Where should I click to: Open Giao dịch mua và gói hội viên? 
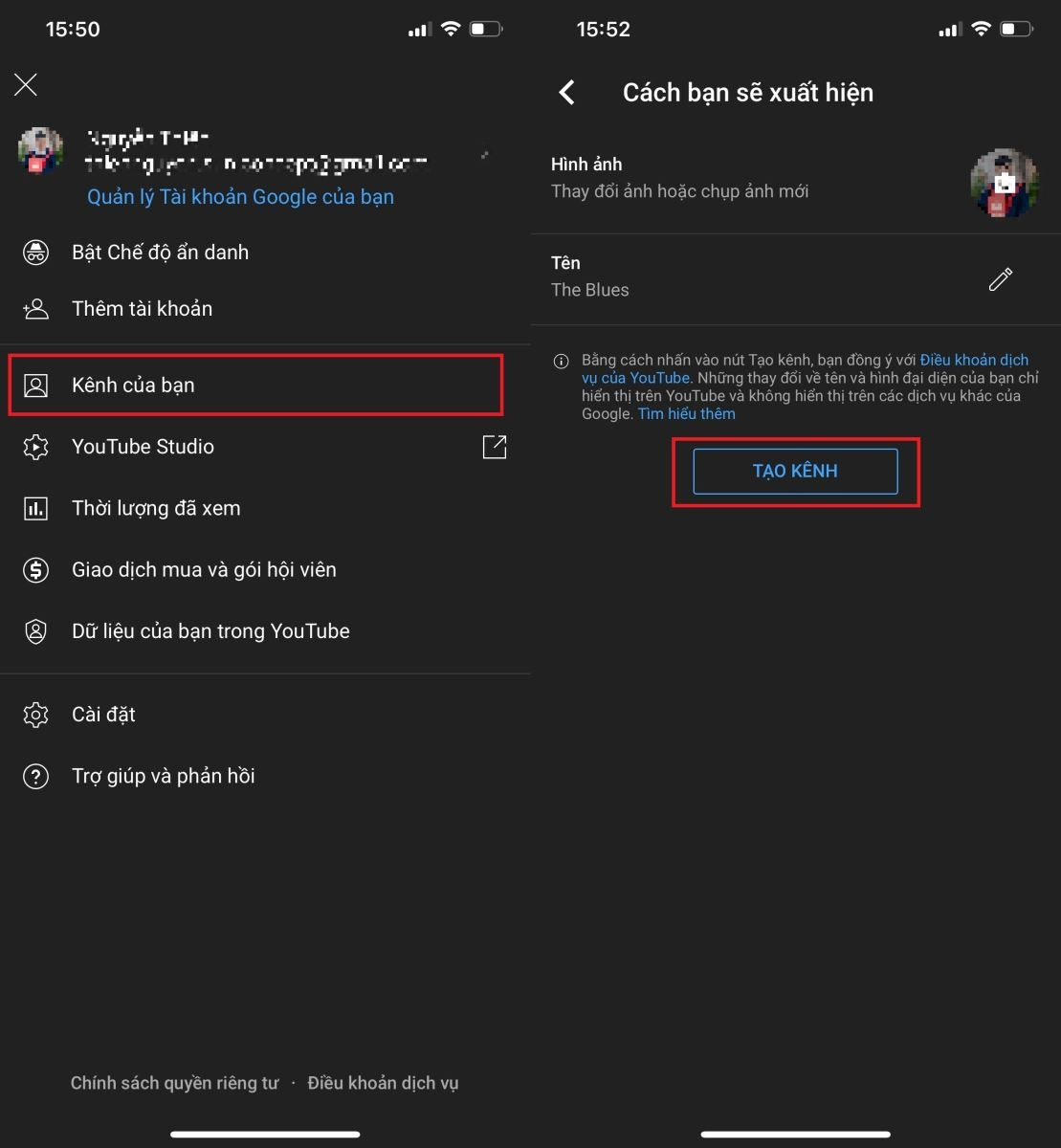tap(204, 569)
